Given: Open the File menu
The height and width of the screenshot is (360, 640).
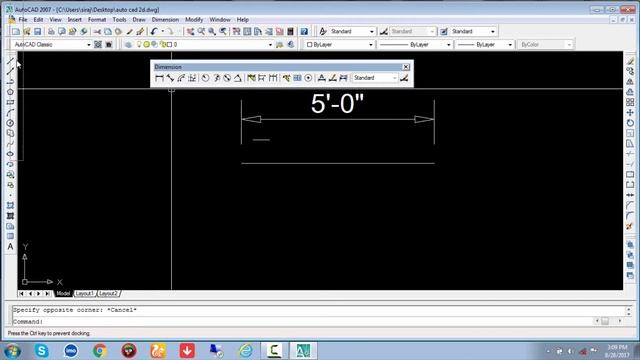Looking at the screenshot, I should pos(23,20).
